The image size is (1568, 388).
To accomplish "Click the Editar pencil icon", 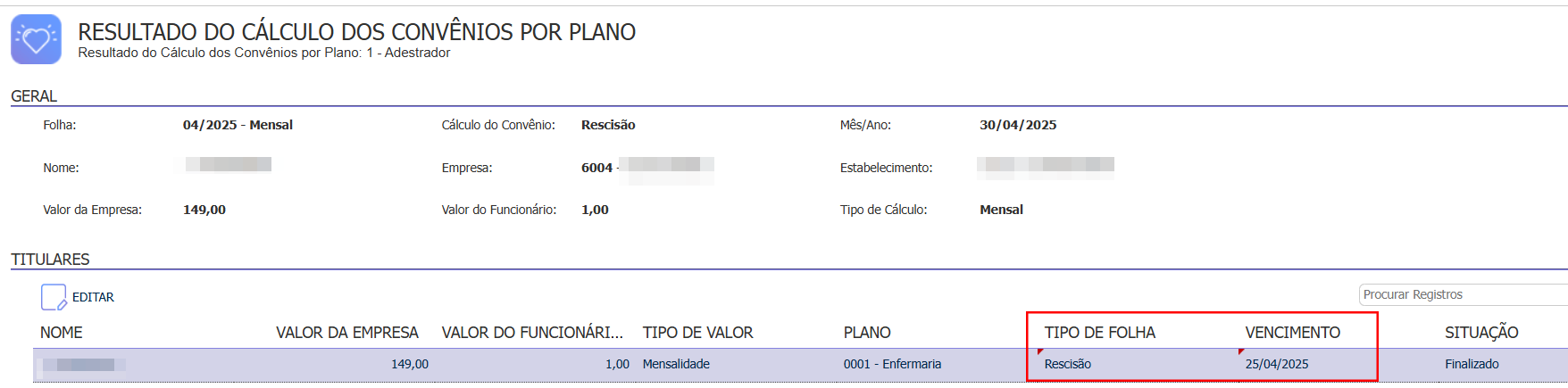I will 54,297.
